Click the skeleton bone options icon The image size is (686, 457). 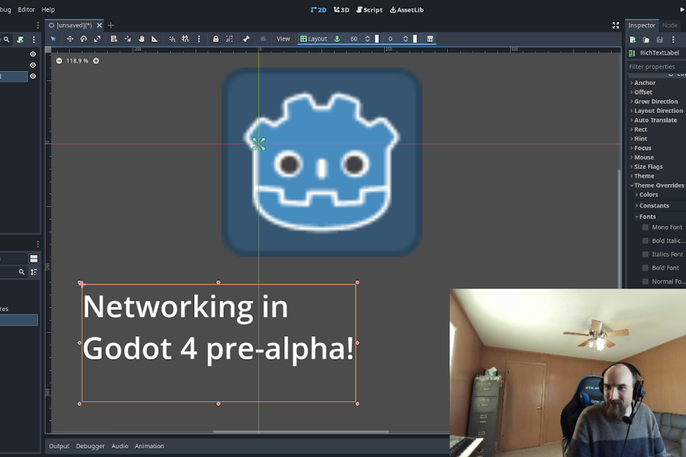point(246,39)
